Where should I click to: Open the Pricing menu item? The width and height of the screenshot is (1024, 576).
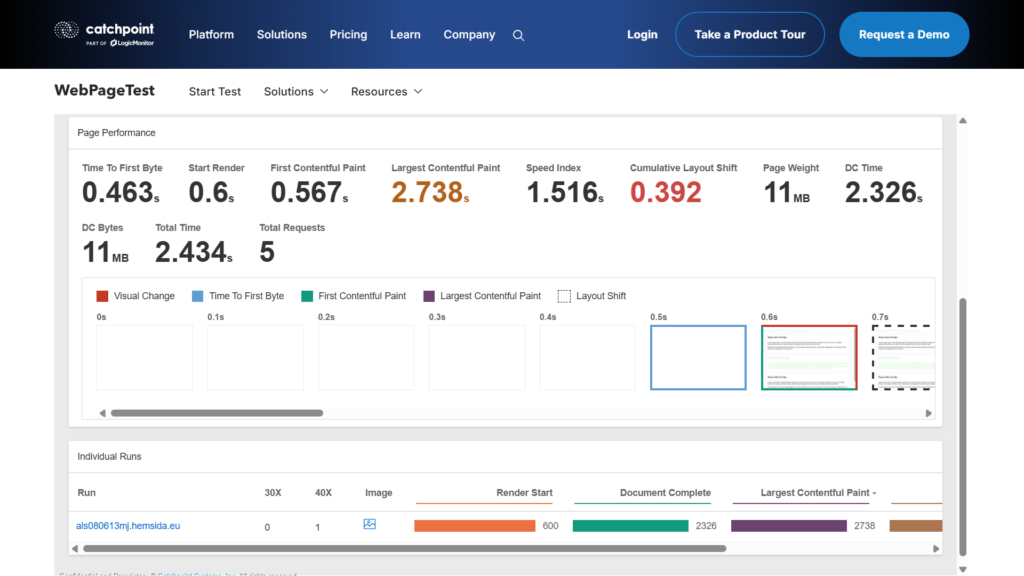pos(348,34)
